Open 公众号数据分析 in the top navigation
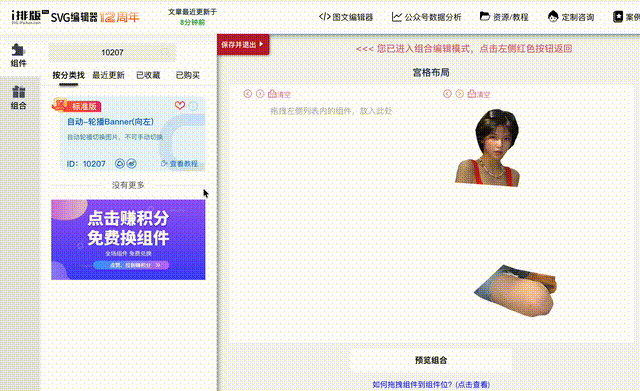 point(427,17)
